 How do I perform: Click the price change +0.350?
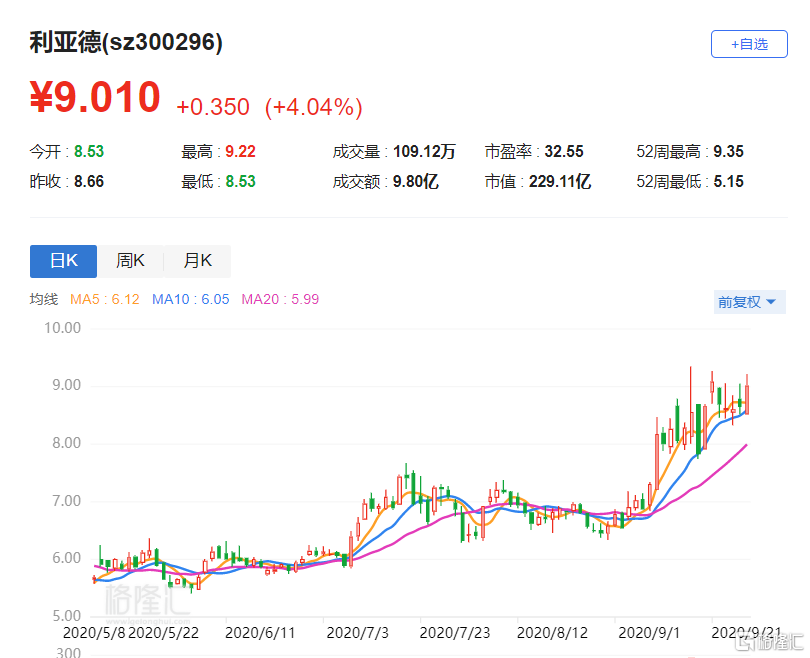[213, 107]
